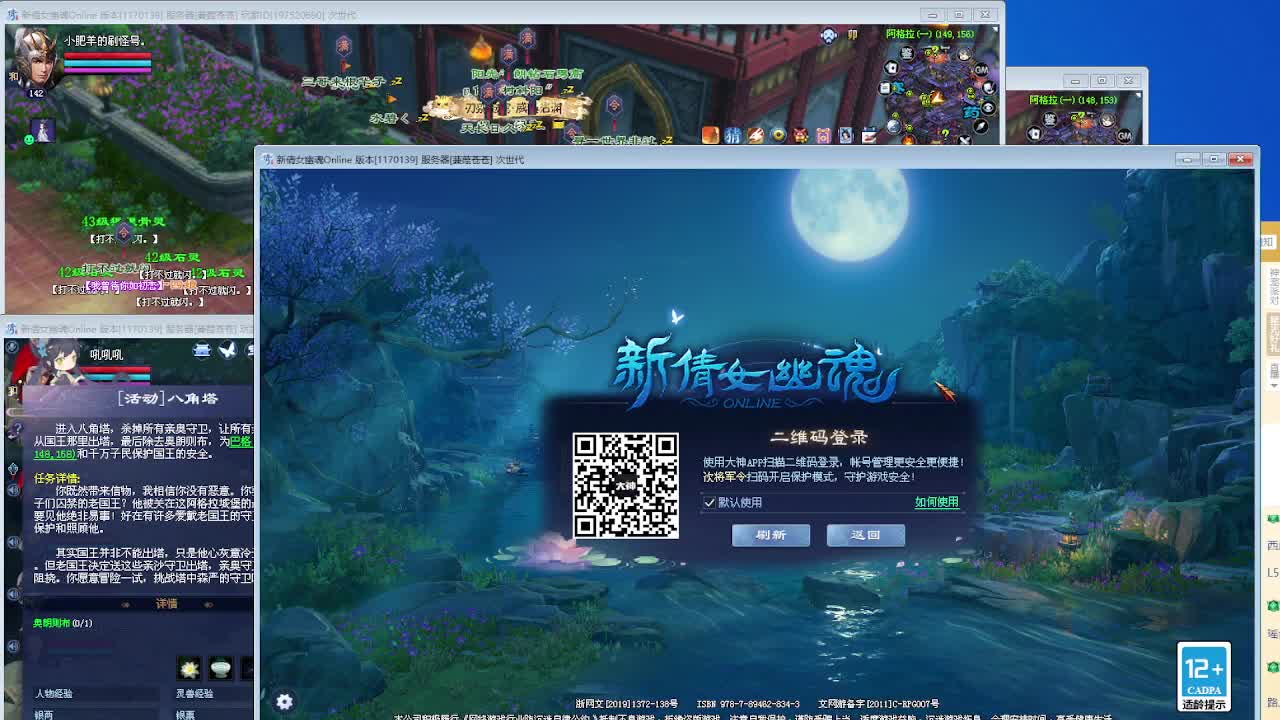The image size is (1280, 720).
Task: Click the 二维码登录 login title
Action: (x=818, y=437)
